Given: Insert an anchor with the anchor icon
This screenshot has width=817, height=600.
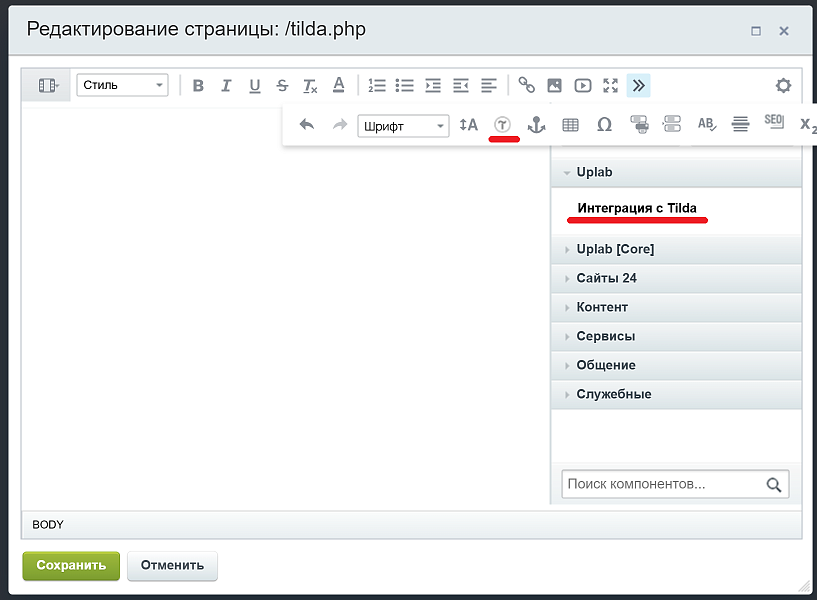Looking at the screenshot, I should pos(537,124).
